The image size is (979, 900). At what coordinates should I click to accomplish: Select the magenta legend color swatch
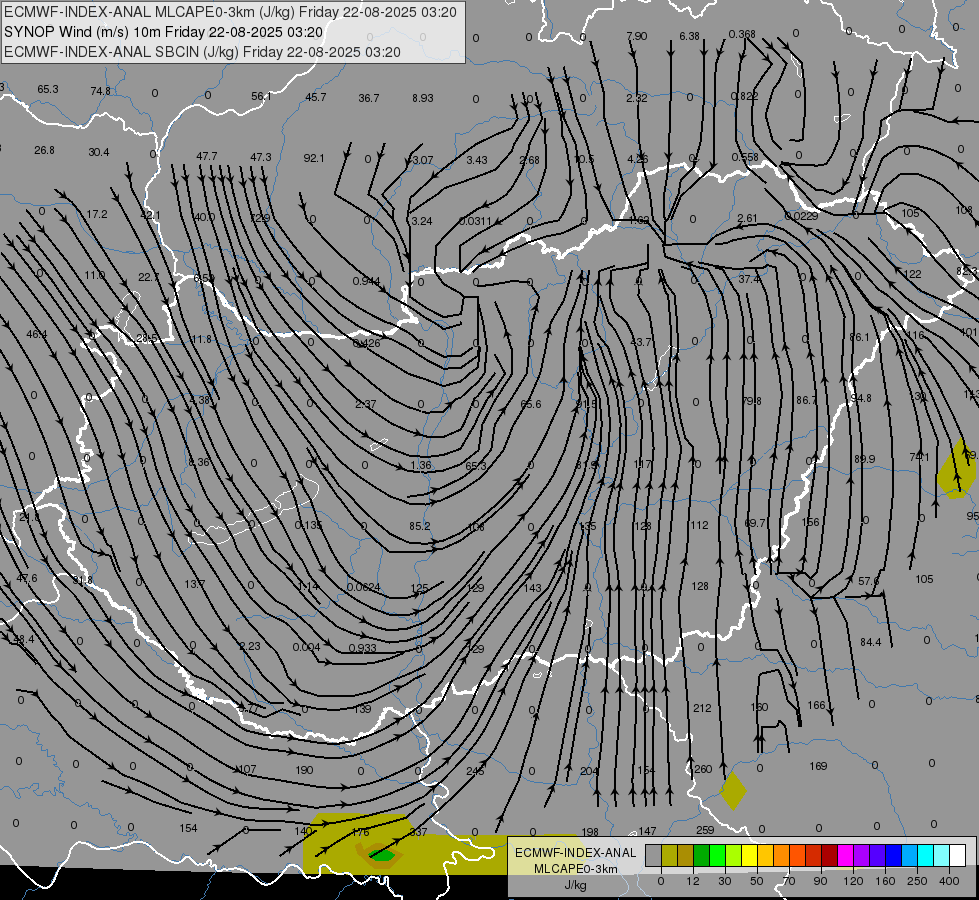[x=845, y=856]
